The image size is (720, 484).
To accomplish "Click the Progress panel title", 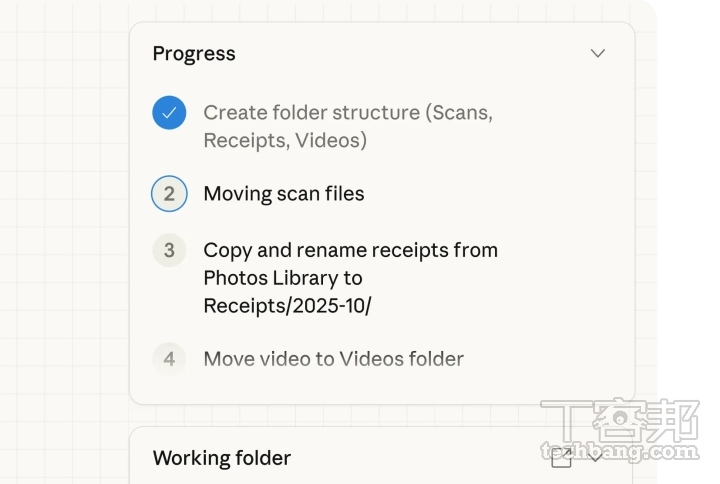I will [x=194, y=53].
